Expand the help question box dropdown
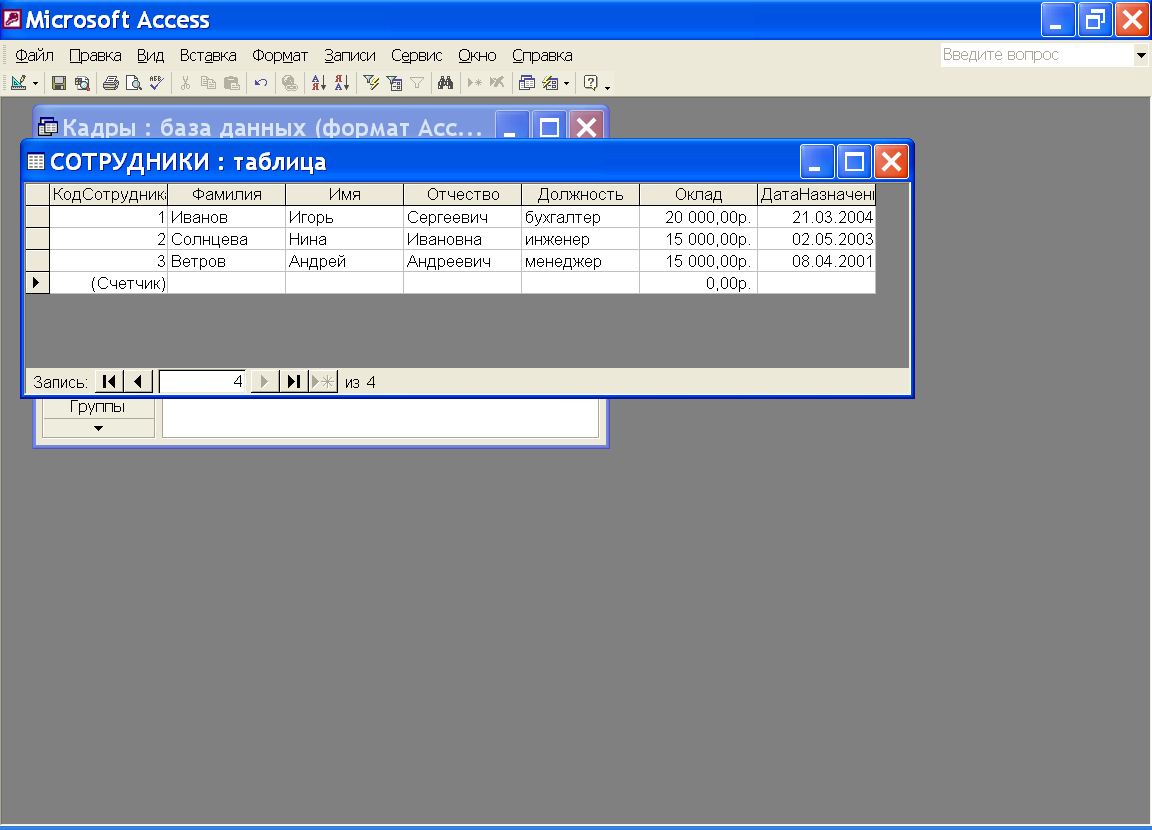This screenshot has width=1152, height=830. 1141,55
